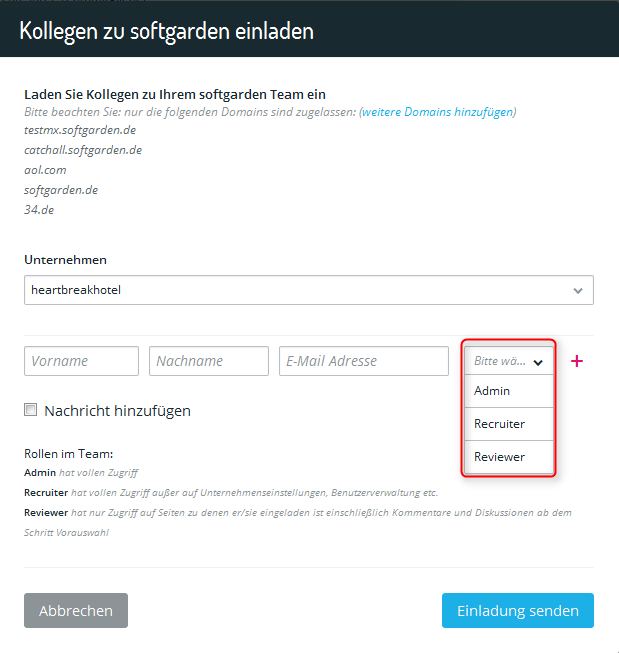Tick the Nachricht hinzufügen checkbox
This screenshot has height=653, width=619.
coord(30,410)
